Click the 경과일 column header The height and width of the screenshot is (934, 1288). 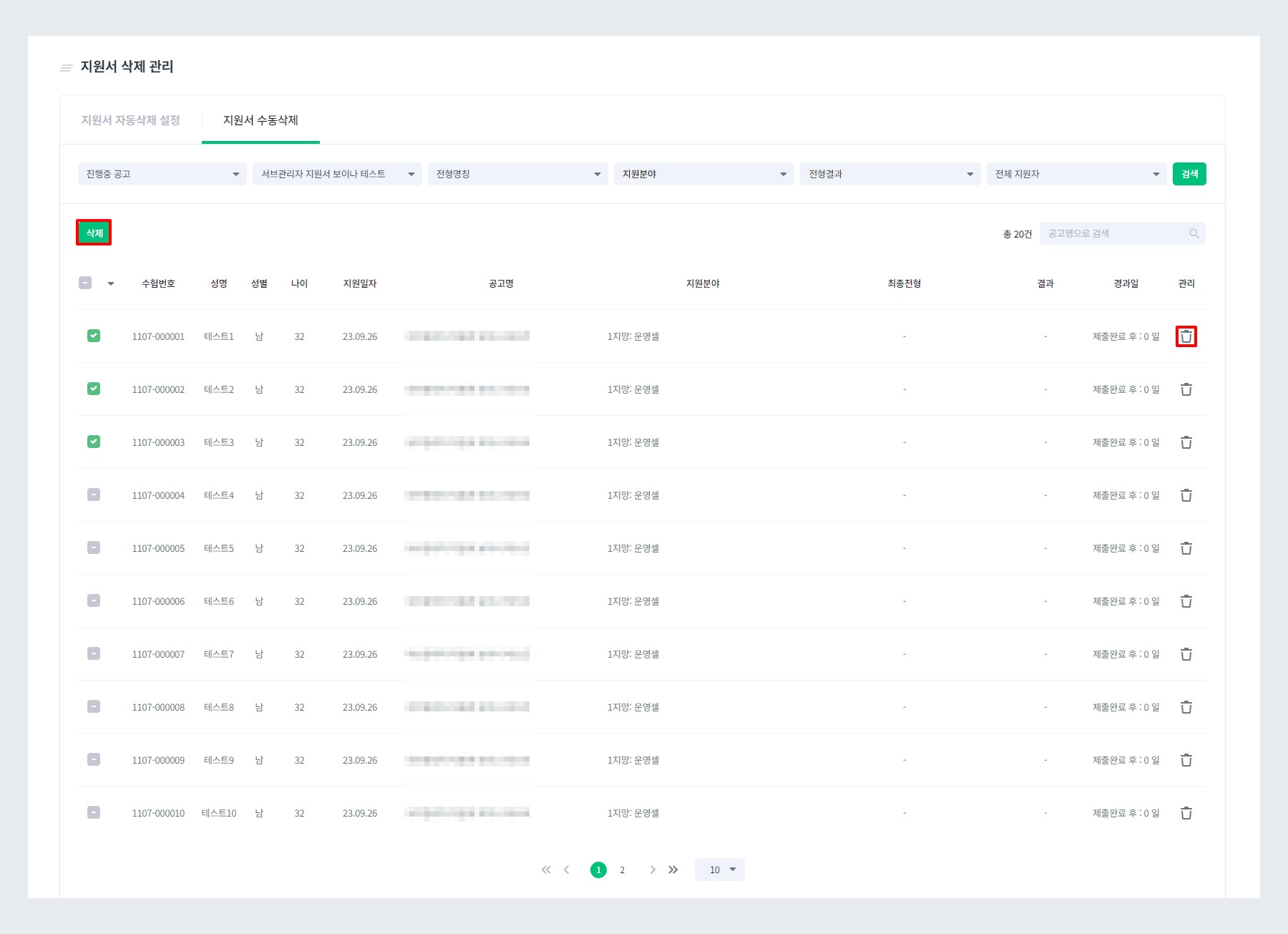click(1126, 283)
